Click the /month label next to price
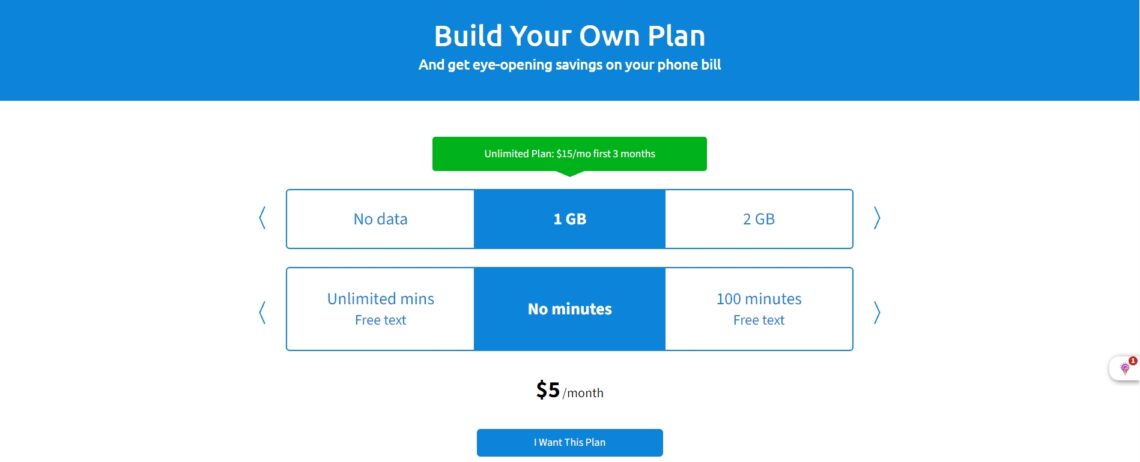Image resolution: width=1140 pixels, height=462 pixels. tap(583, 394)
